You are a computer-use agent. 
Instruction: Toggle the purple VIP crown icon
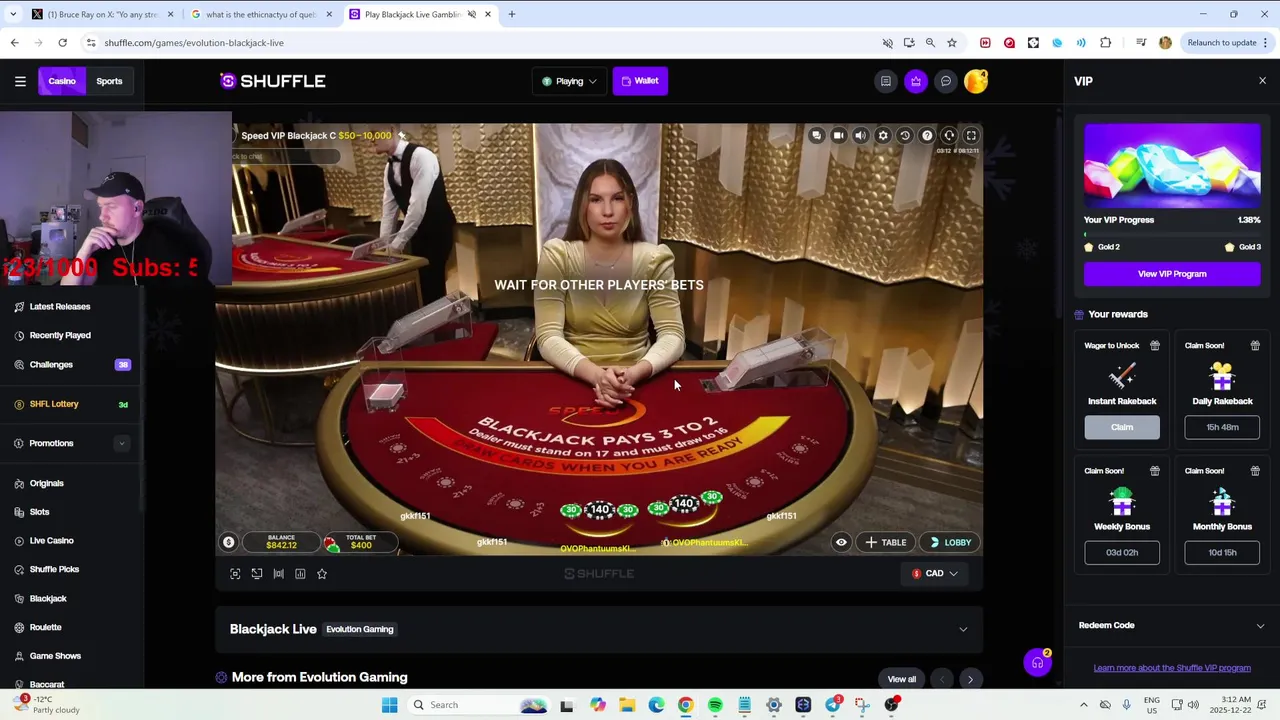(x=916, y=81)
